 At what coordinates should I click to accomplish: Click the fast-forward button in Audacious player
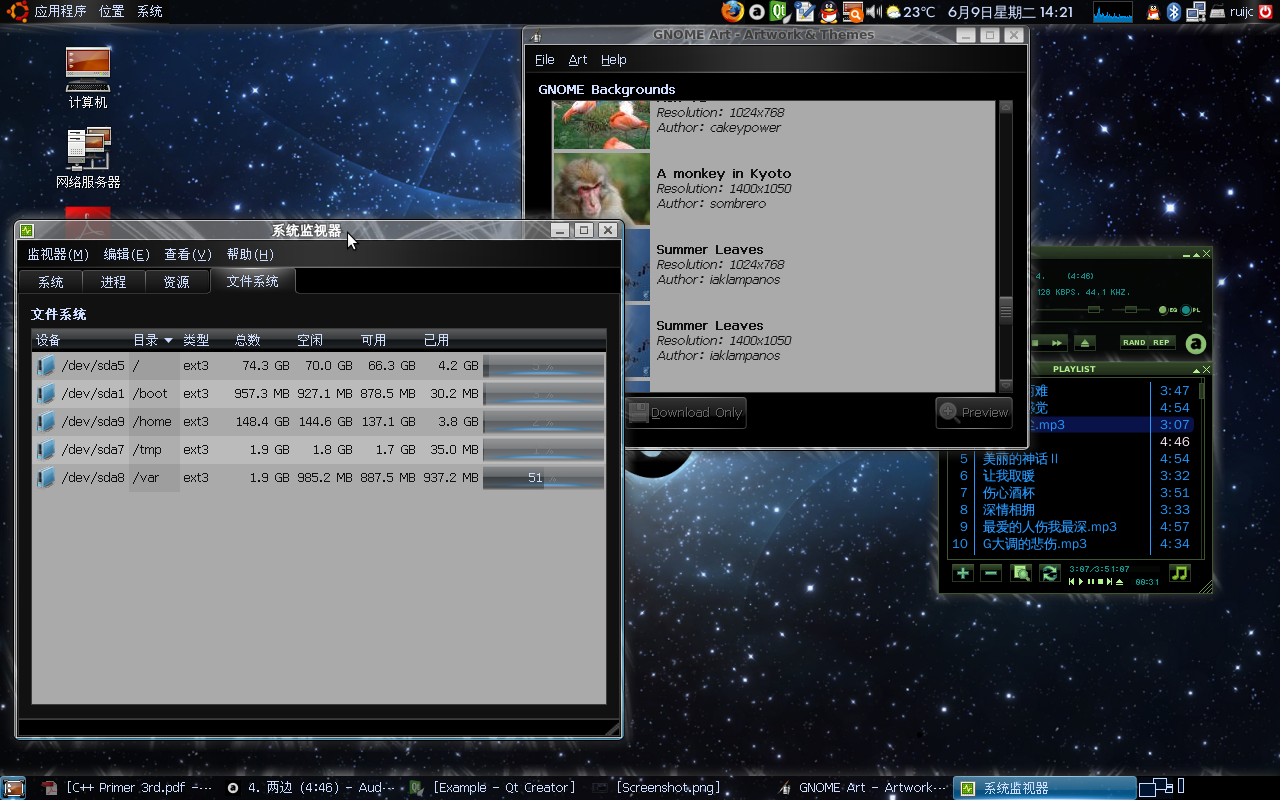1057,343
